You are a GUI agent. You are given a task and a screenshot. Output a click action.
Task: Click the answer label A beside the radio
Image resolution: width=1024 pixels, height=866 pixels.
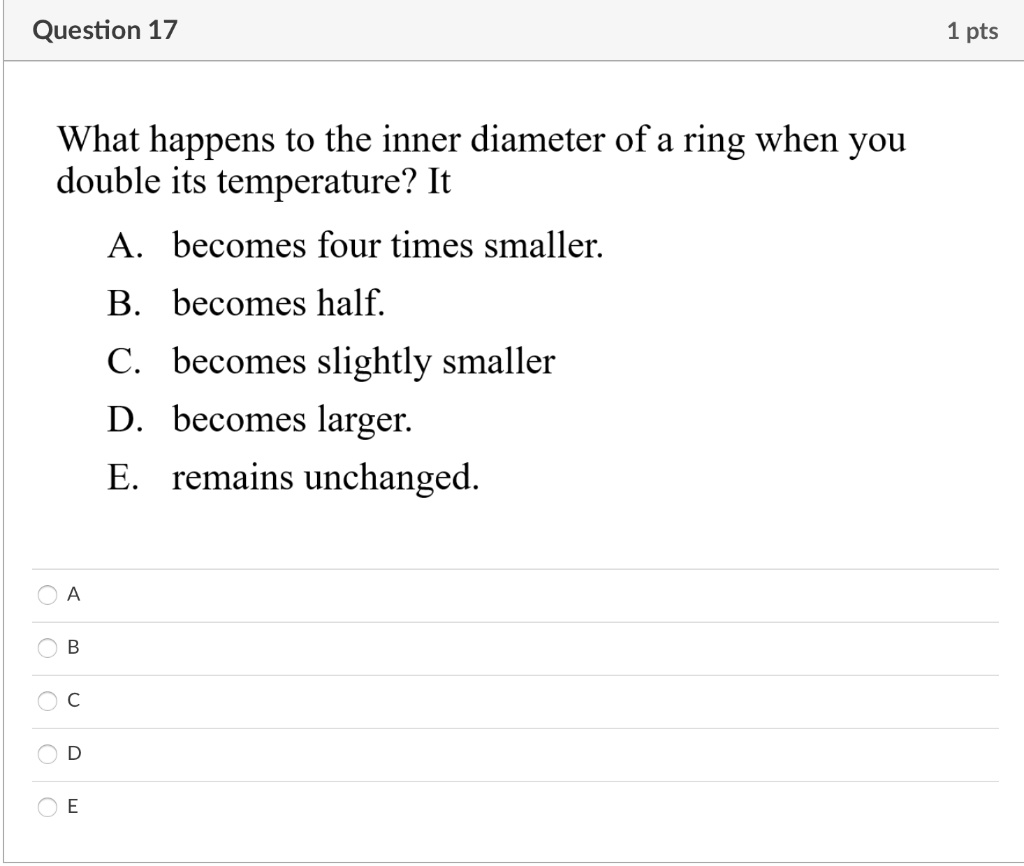(74, 594)
